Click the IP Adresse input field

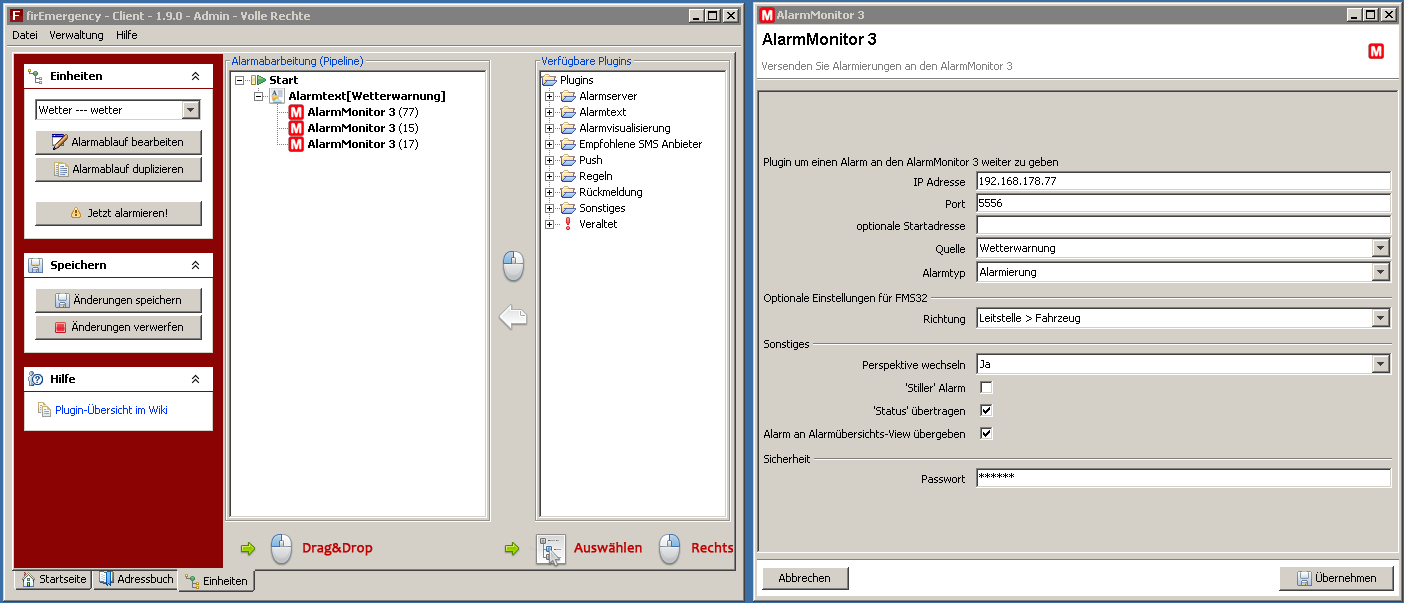1183,181
